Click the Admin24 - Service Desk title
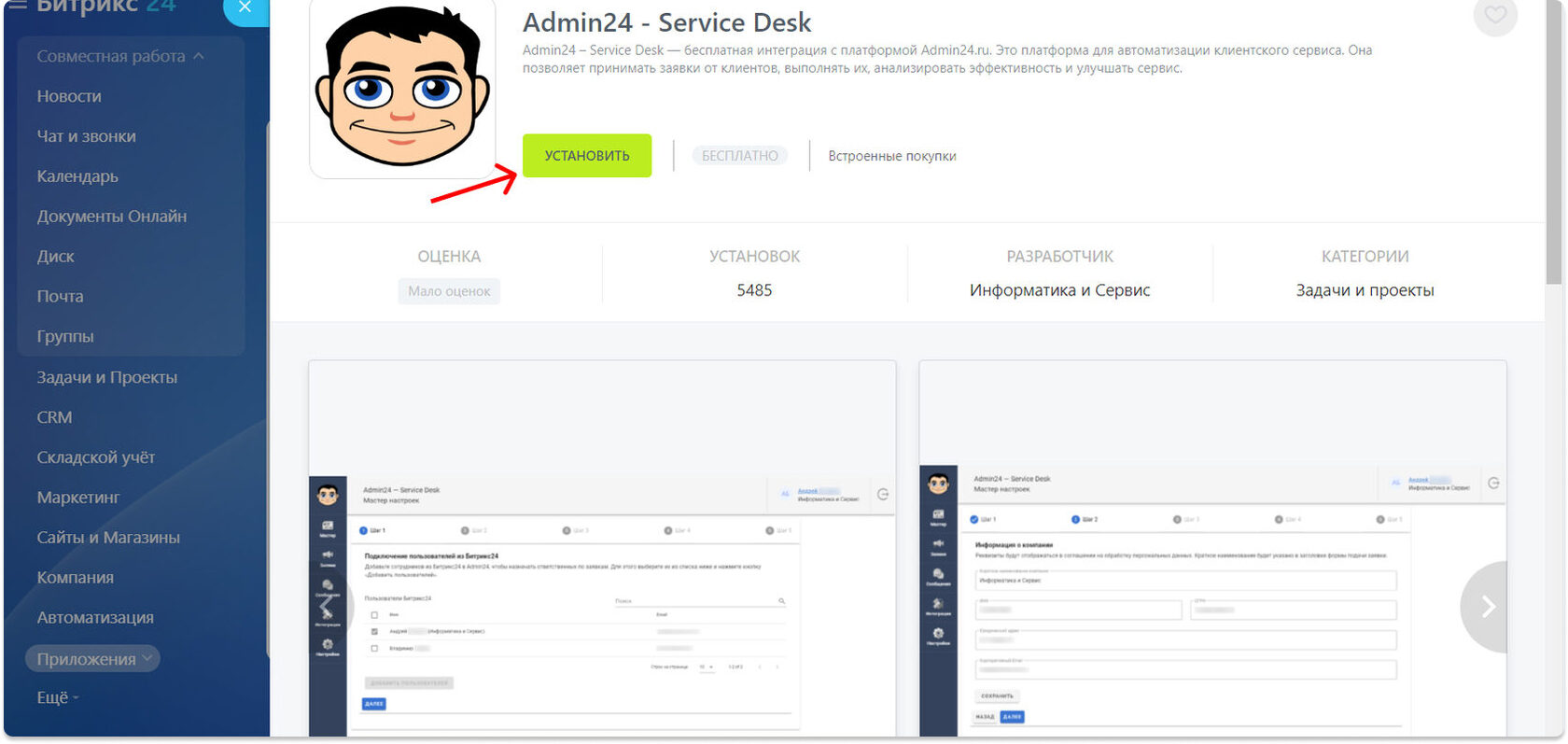 click(666, 22)
